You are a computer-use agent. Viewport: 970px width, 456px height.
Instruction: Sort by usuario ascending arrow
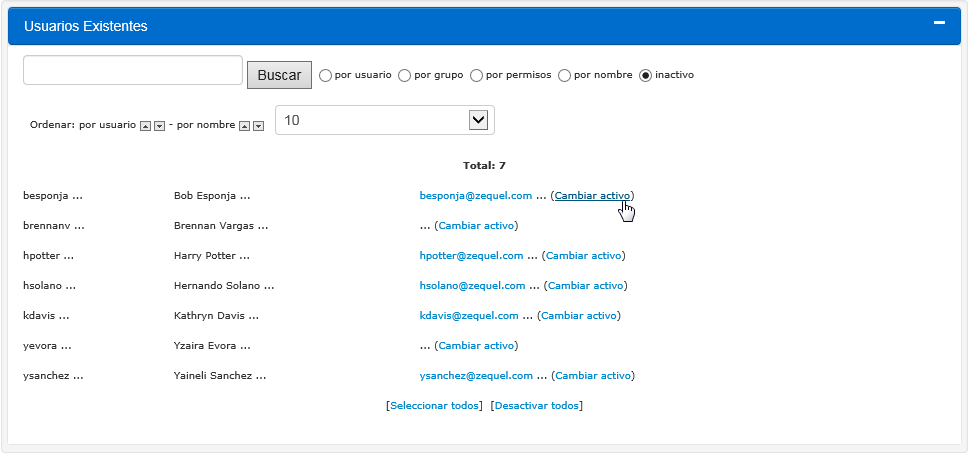(x=145, y=126)
